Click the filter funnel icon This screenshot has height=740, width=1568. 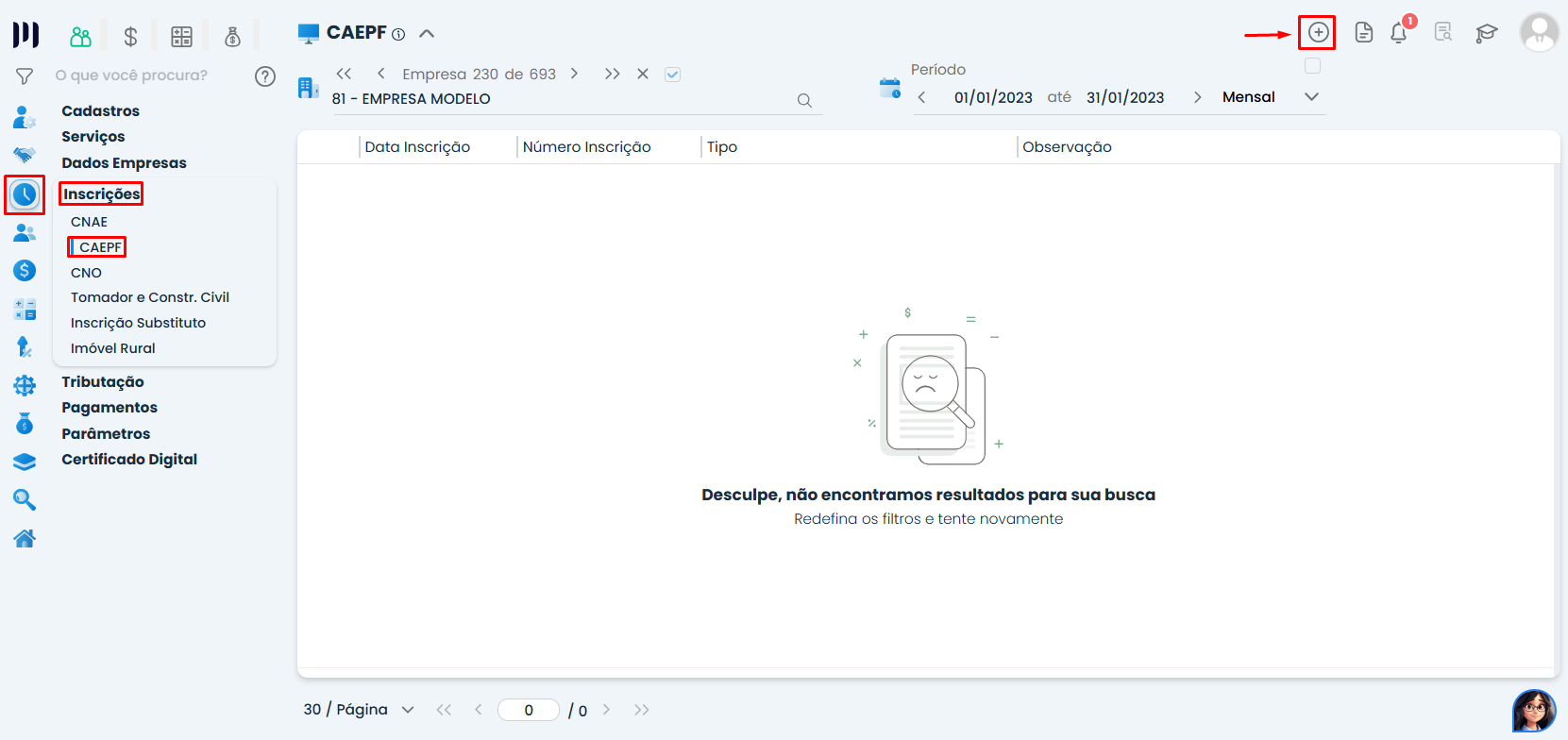coord(25,76)
